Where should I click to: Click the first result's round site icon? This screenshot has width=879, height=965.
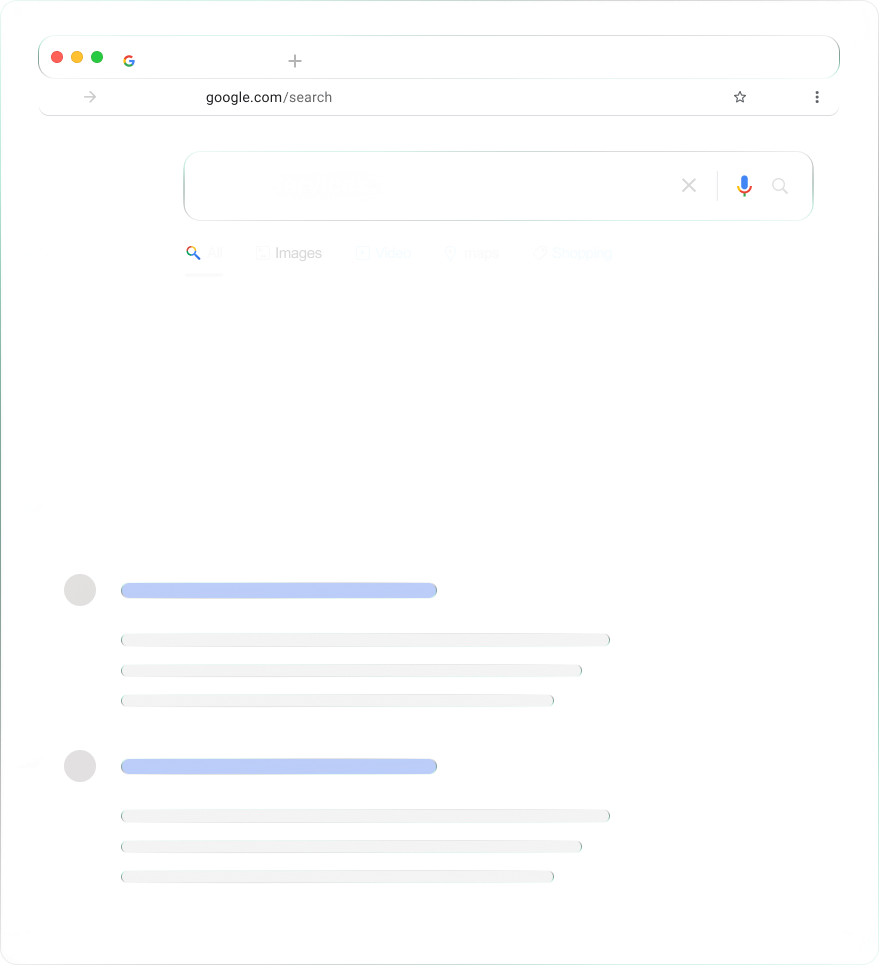tap(80, 590)
